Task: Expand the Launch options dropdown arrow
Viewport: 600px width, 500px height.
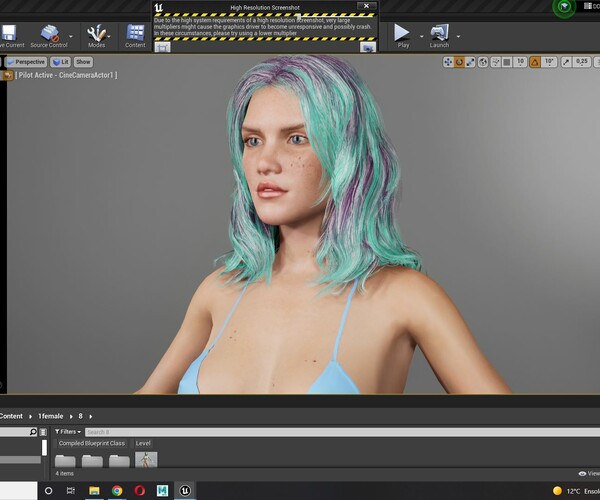Action: 458,37
